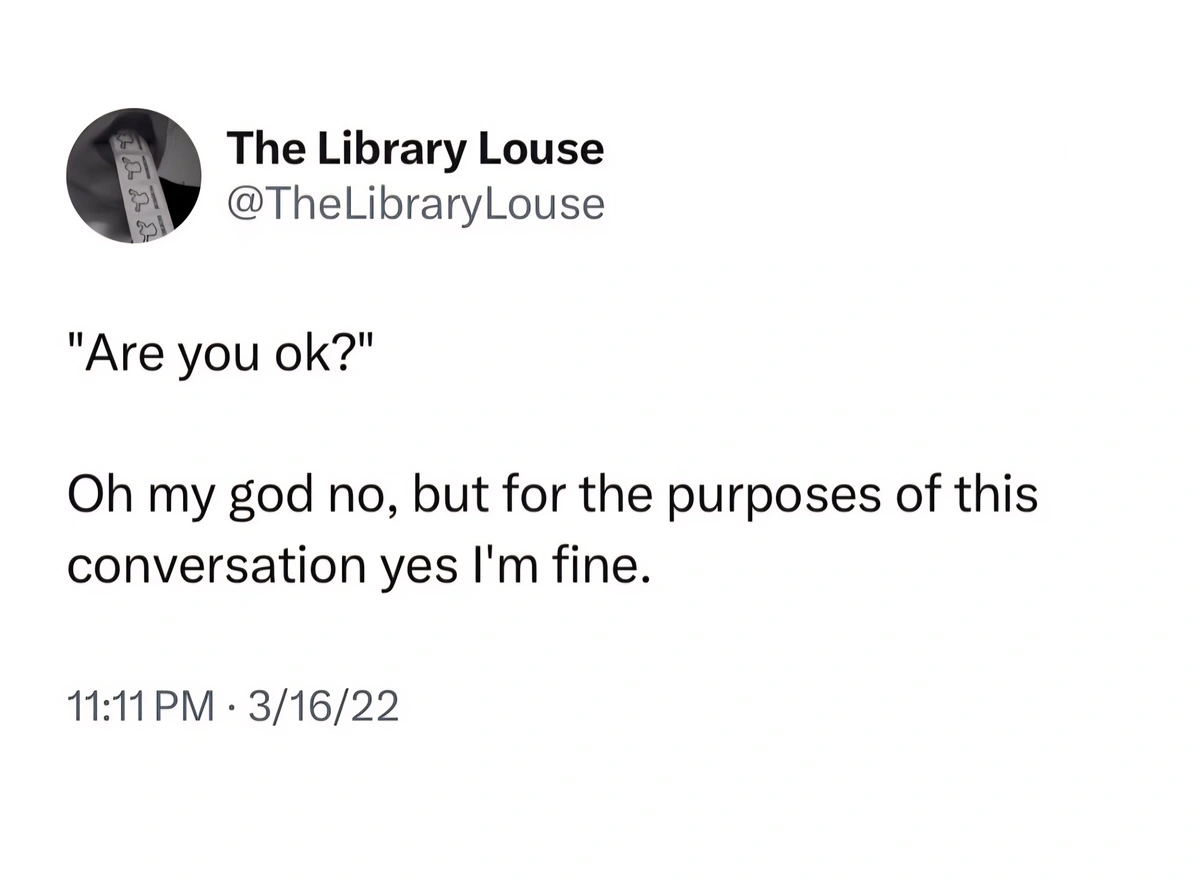Click the "@" symbol in the handle
Viewport: 1200px width, 883px height.
(x=247, y=204)
